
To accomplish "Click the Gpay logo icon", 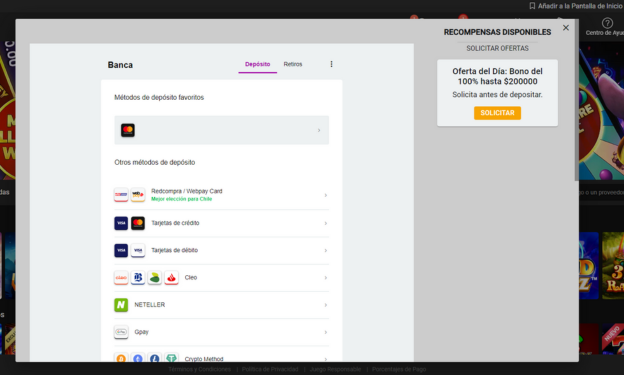I will tap(121, 332).
